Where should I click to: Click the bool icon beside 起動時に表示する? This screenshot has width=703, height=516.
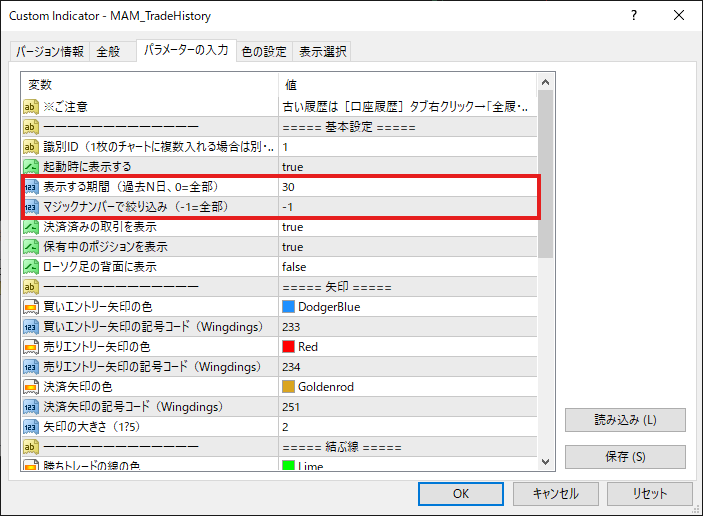click(30, 167)
